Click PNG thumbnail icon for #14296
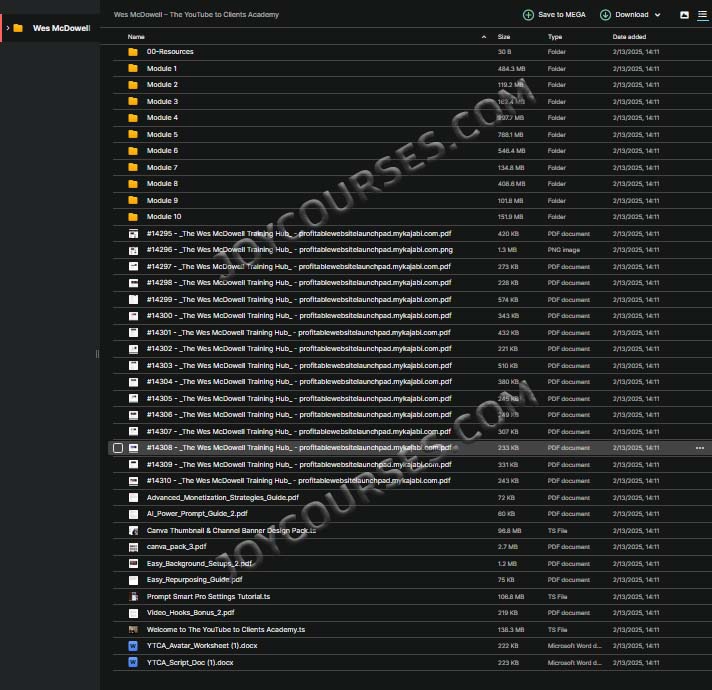The height and width of the screenshot is (690, 712). tap(134, 250)
